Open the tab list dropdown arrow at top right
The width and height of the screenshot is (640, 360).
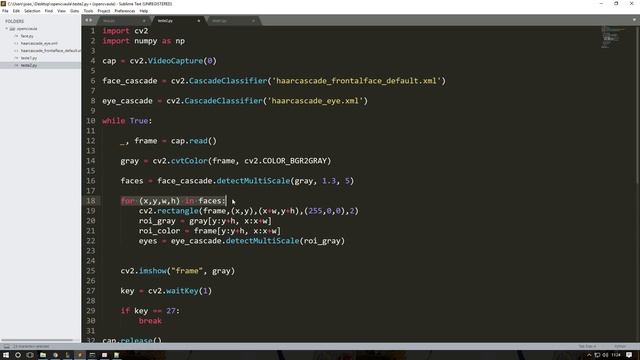pos(634,20)
